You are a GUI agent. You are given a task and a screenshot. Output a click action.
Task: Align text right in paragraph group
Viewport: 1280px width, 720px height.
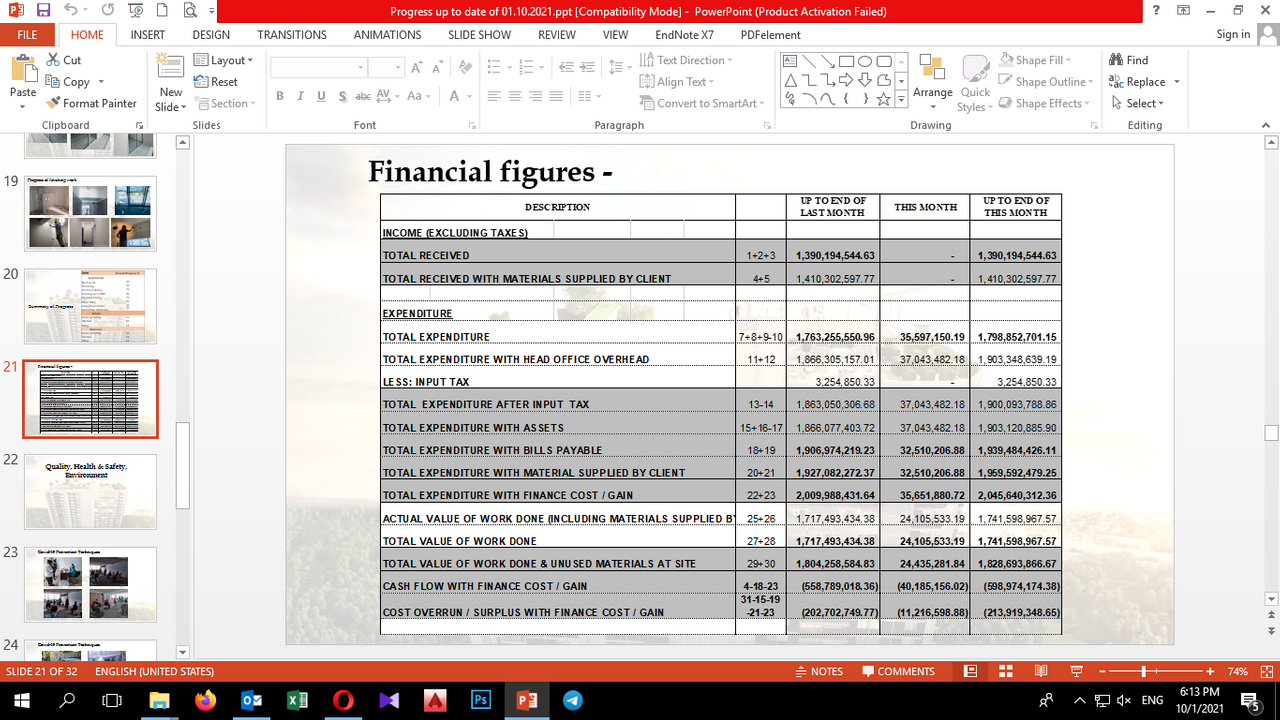(537, 96)
